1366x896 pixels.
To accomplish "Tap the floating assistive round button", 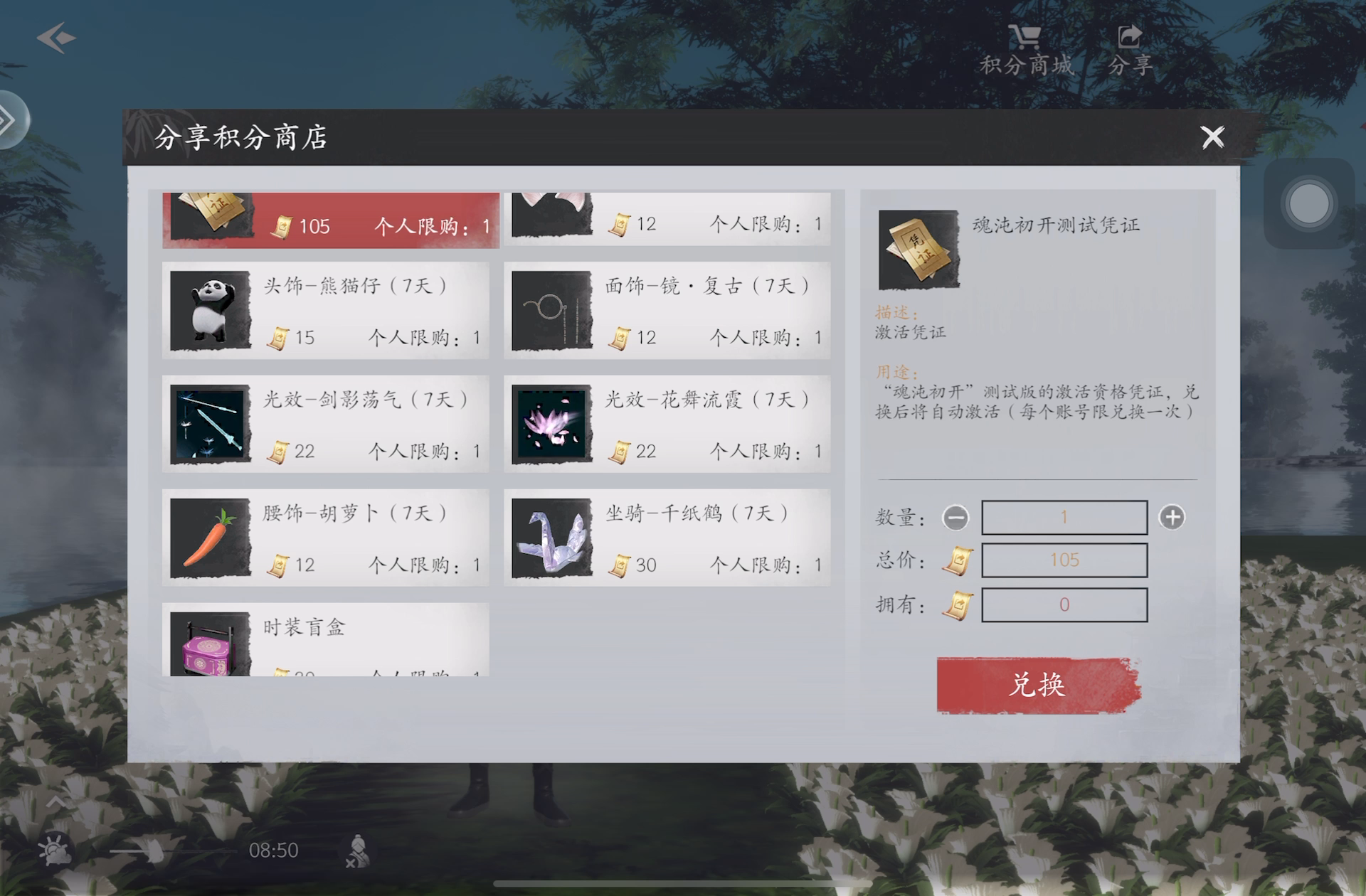I will pos(1308,204).
